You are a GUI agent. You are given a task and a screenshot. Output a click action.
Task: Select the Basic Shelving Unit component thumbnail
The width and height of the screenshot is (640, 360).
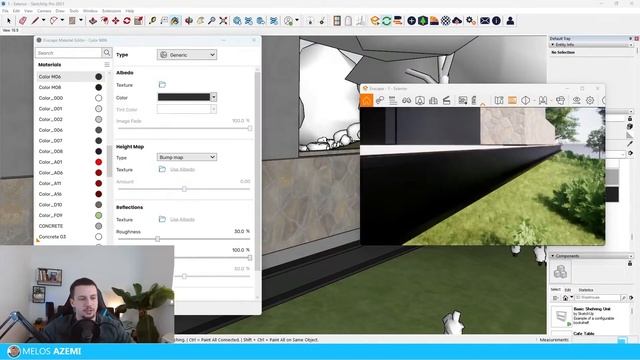coord(561,316)
